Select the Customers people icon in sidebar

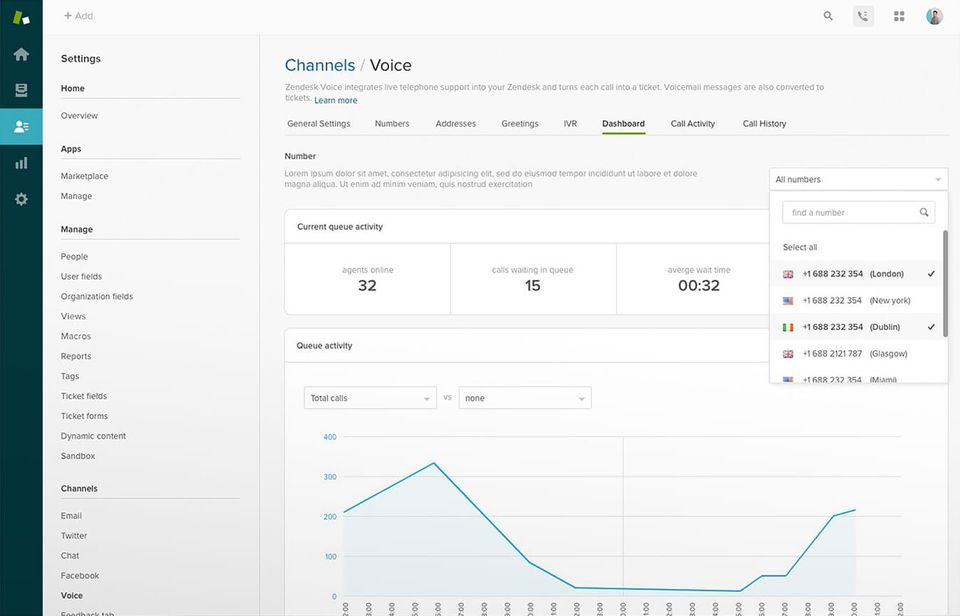(x=21, y=127)
